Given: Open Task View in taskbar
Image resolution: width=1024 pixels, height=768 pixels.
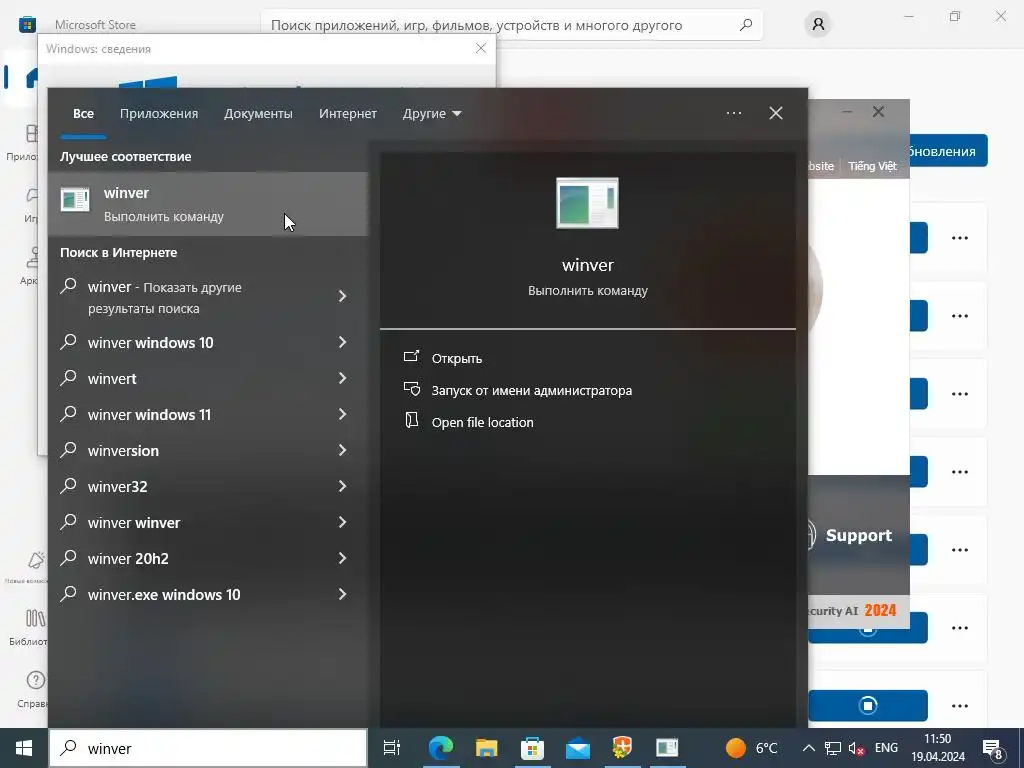Looking at the screenshot, I should point(392,748).
